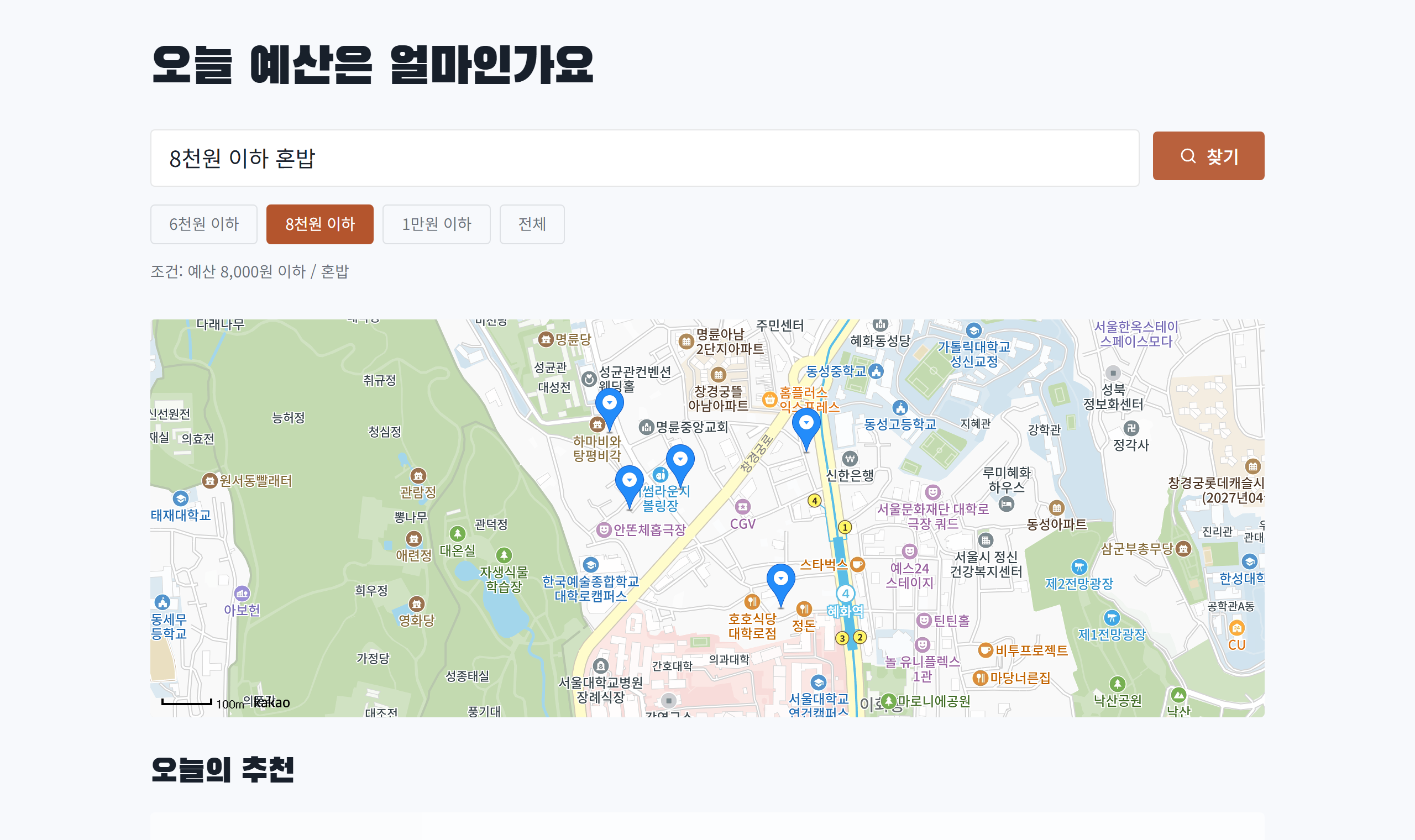Screen dimensions: 1415x840
Task: Click the 비투프로젝트 cafe icon
Action: tap(986, 650)
